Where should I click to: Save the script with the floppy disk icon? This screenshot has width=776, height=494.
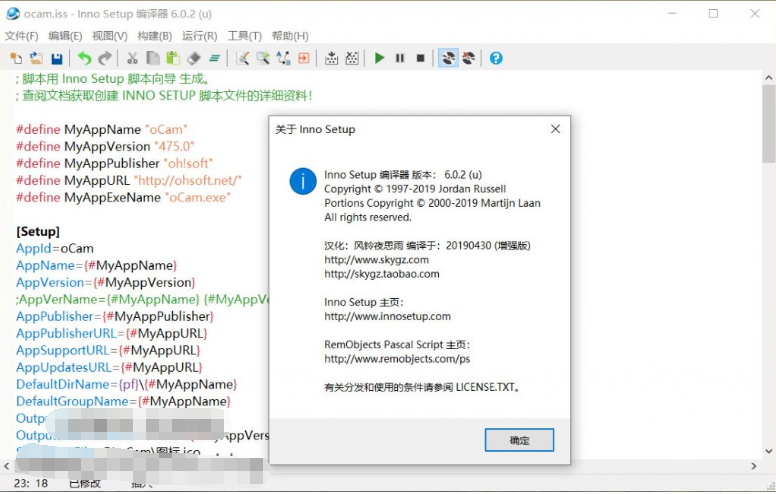pyautogui.click(x=56, y=59)
